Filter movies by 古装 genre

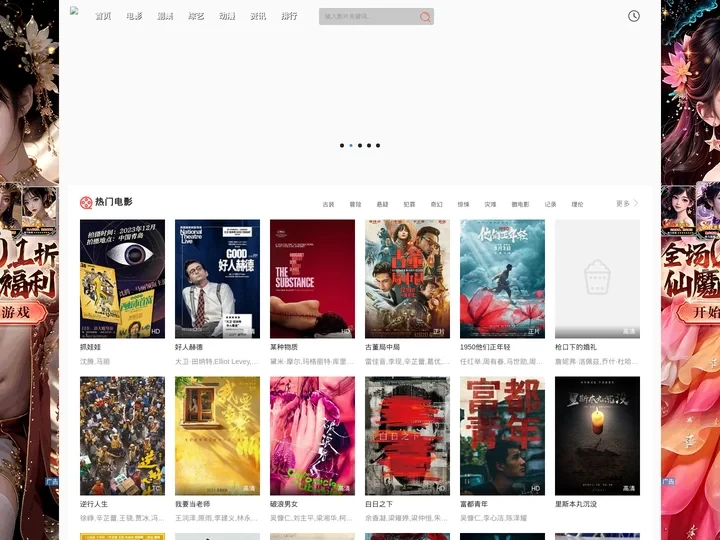[328, 204]
